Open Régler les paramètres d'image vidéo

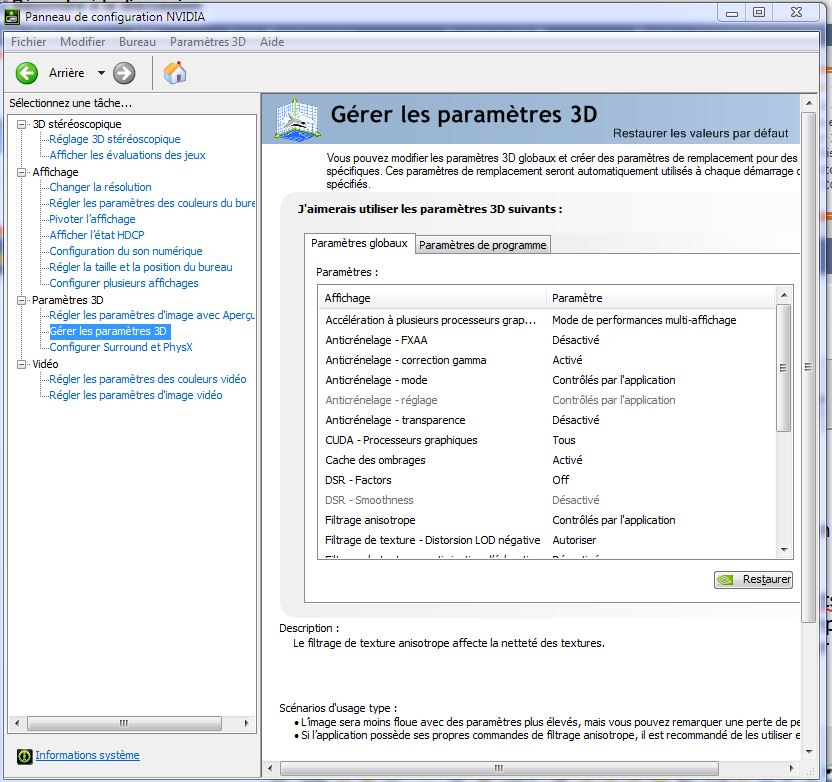(x=136, y=395)
